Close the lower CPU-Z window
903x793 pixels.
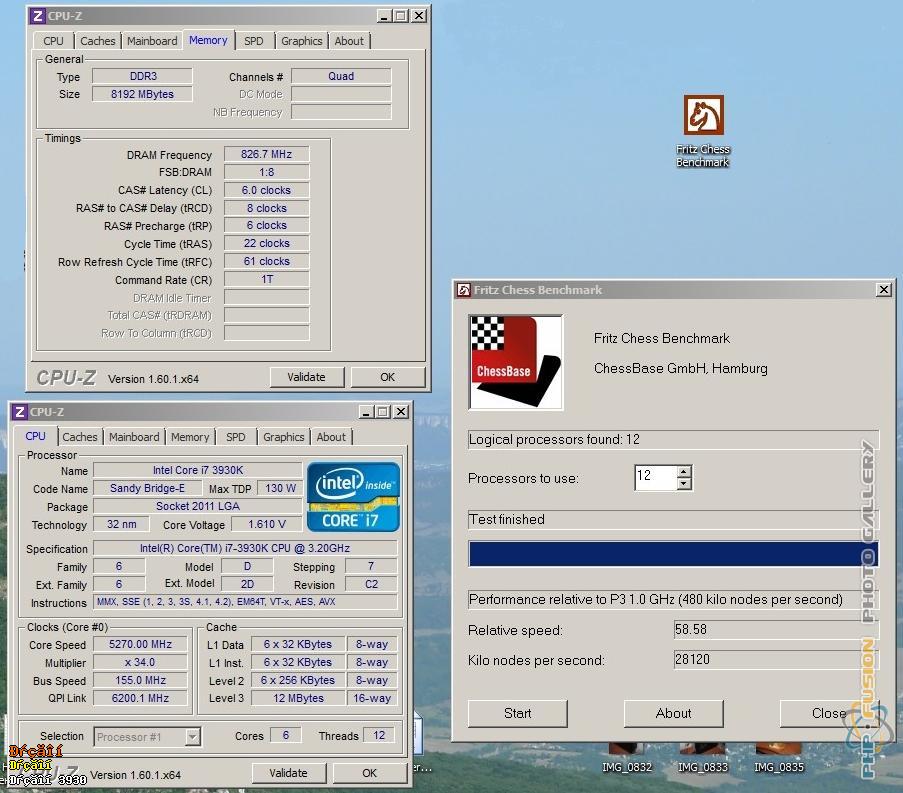[x=401, y=412]
